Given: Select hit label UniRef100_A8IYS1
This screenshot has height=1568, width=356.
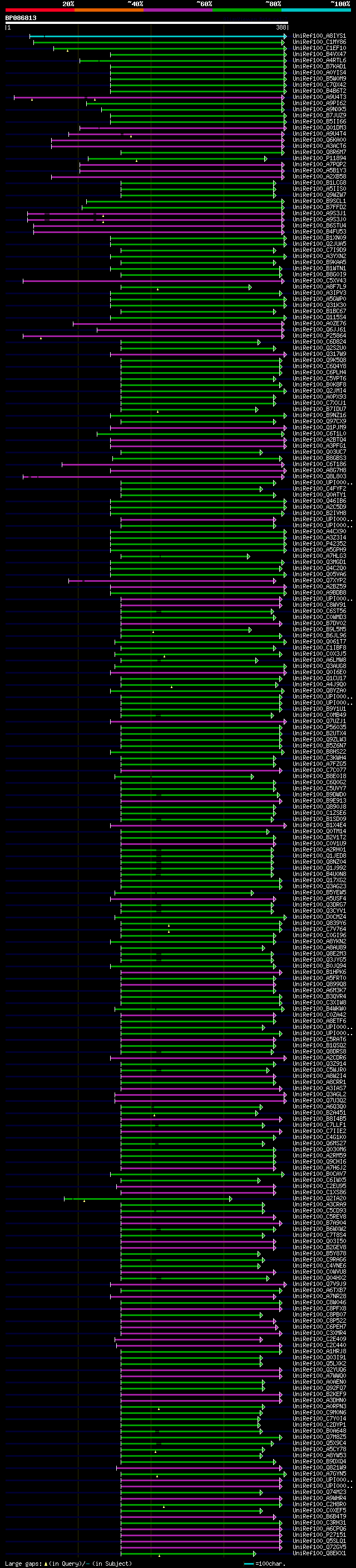Looking at the screenshot, I should (319, 36).
